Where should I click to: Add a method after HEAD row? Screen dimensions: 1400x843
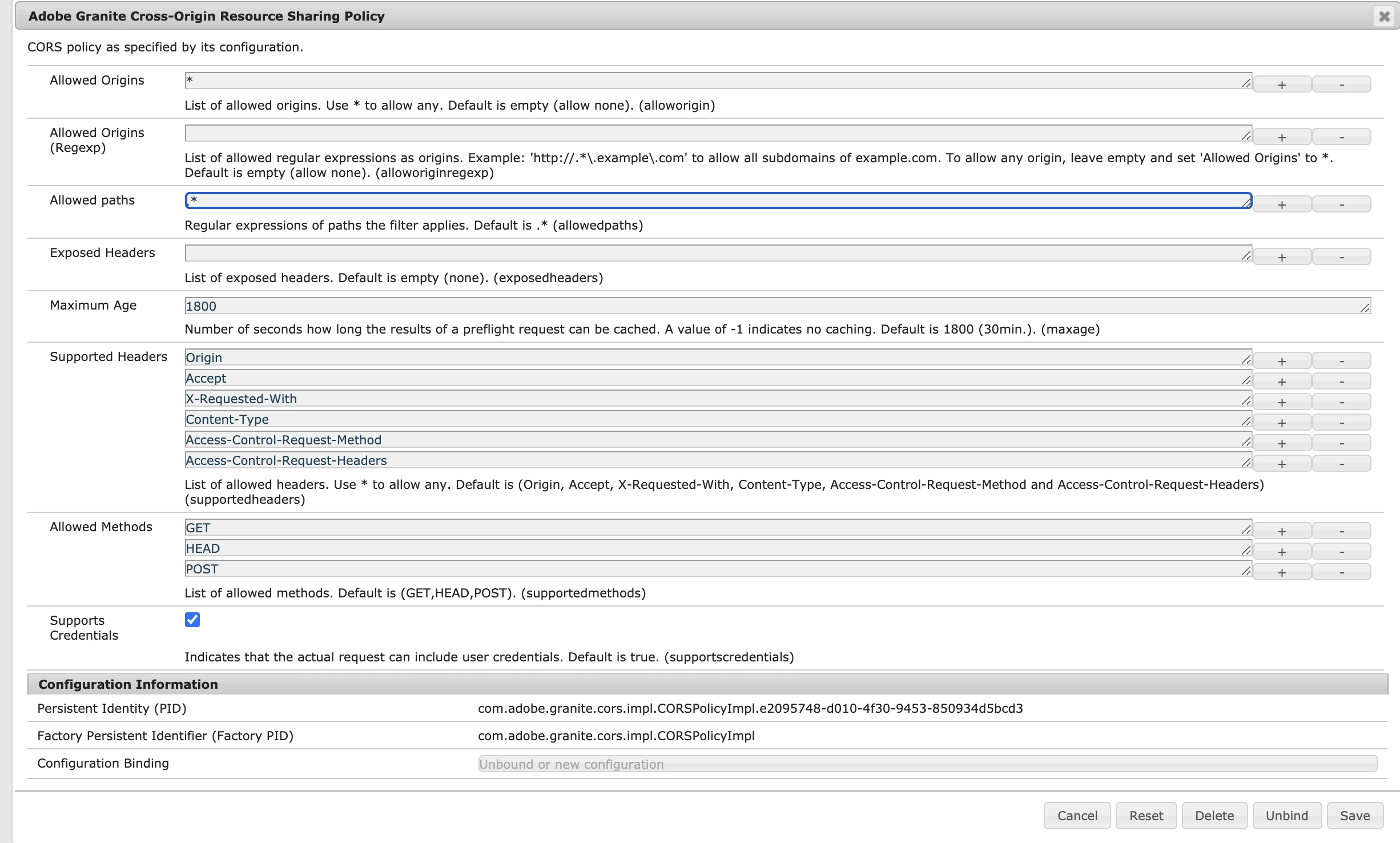pos(1281,552)
